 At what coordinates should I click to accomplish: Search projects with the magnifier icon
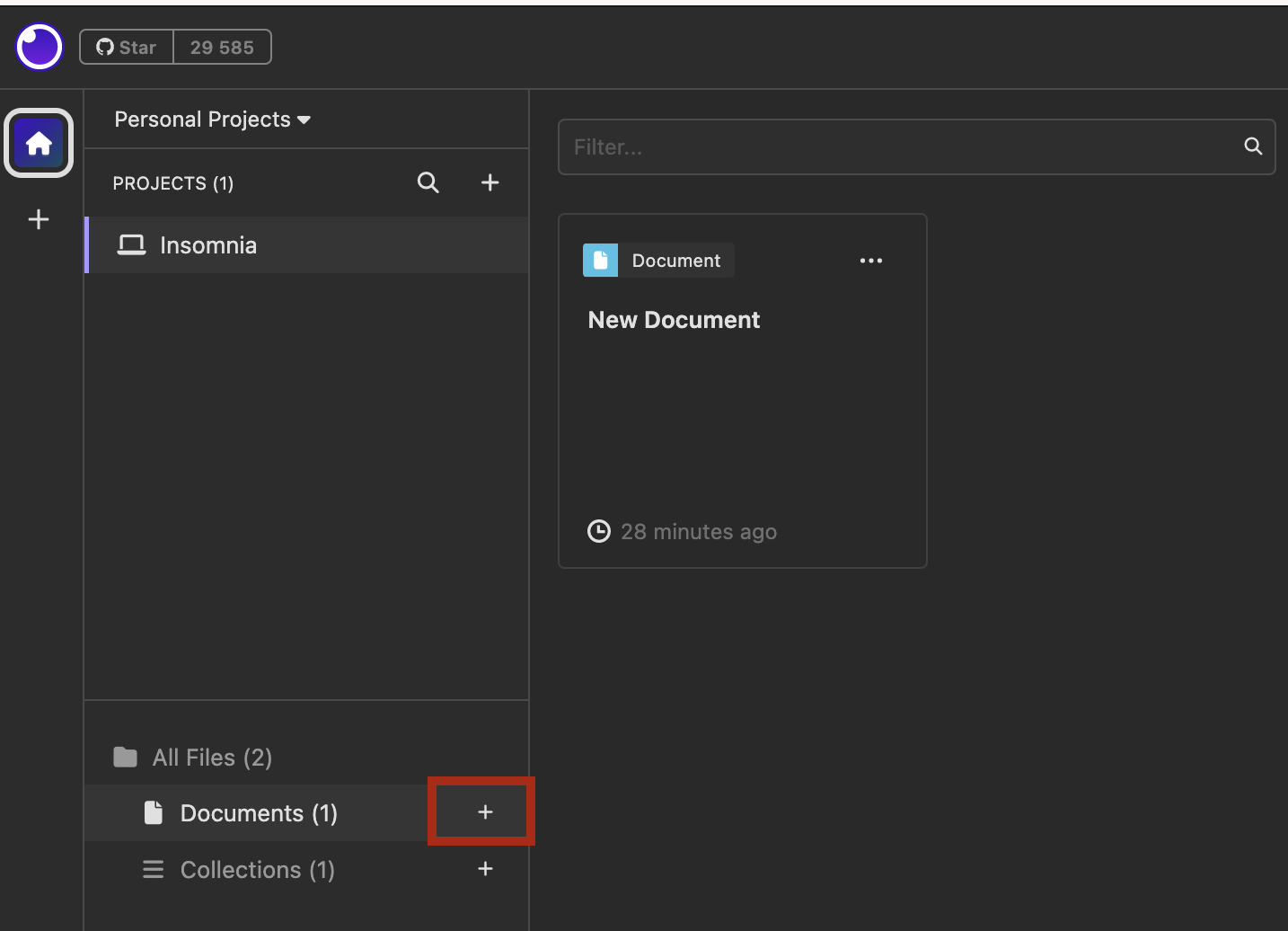(428, 182)
